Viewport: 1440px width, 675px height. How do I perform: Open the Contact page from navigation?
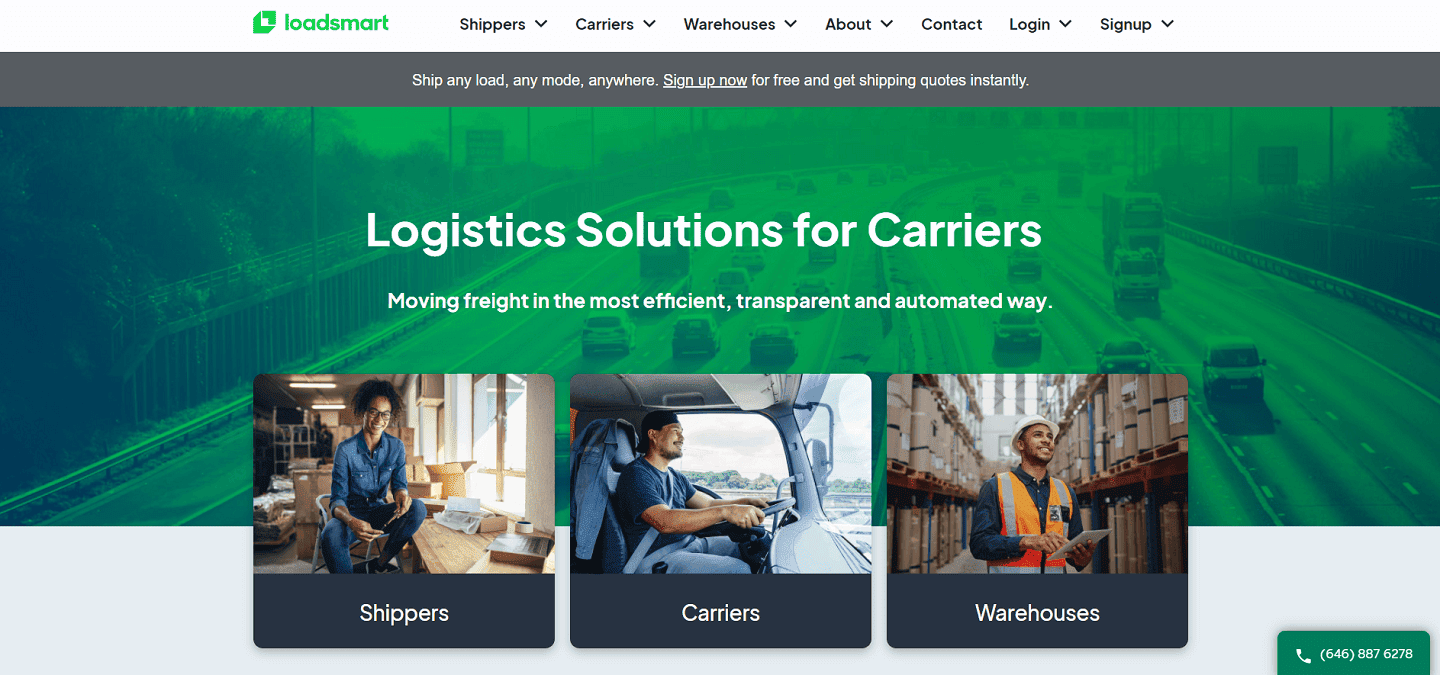(952, 24)
